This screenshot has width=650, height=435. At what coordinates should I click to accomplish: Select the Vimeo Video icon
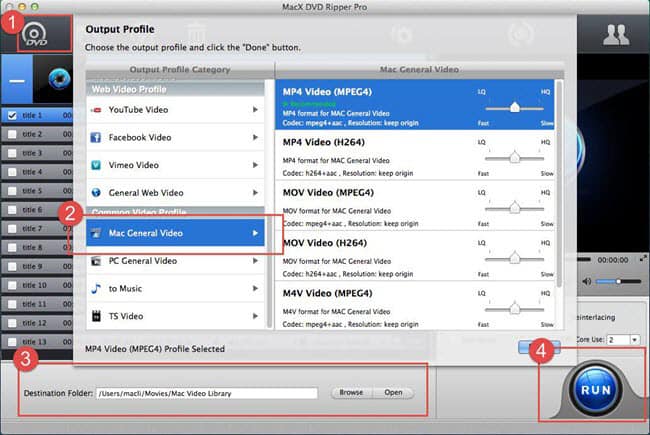click(x=96, y=165)
